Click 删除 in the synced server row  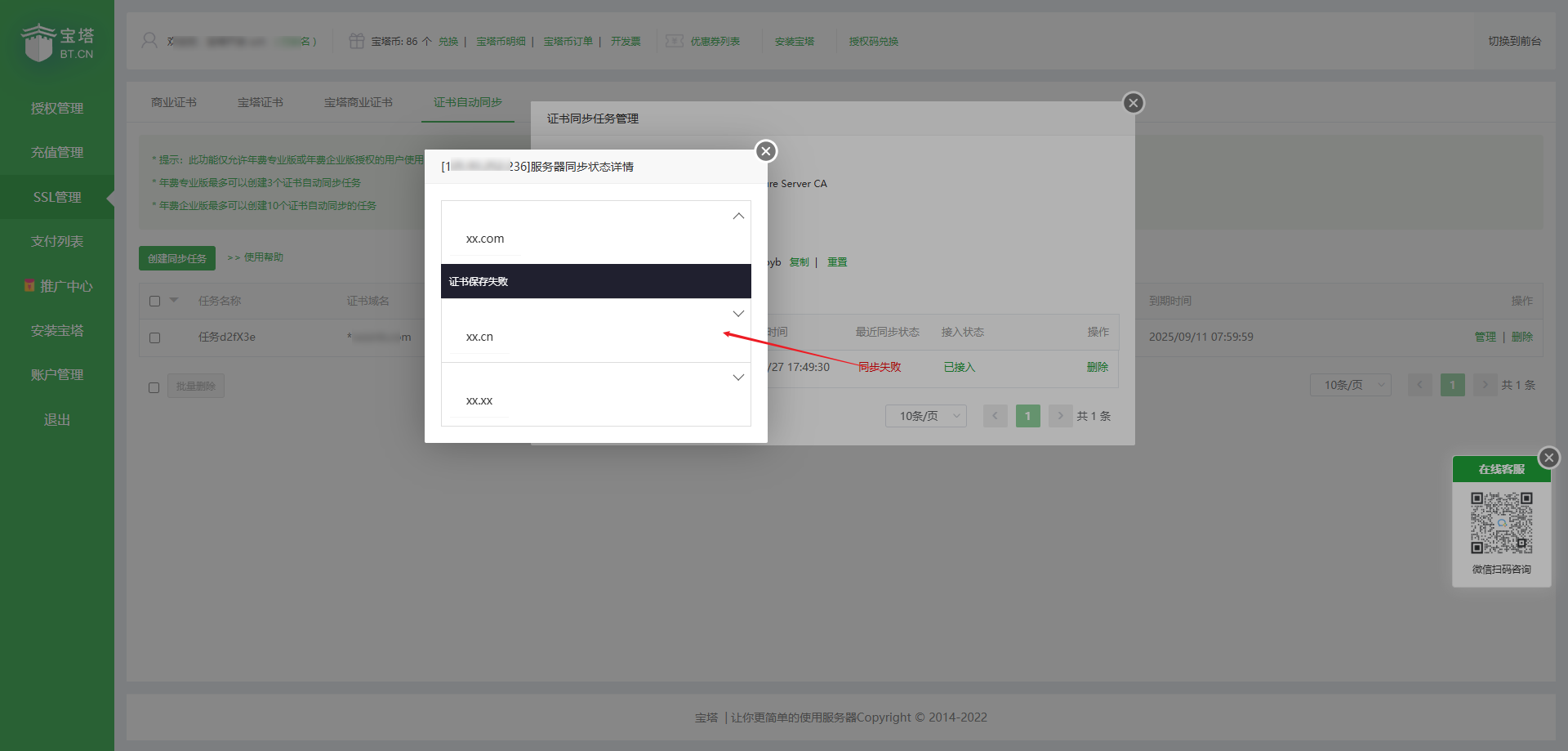coord(1098,367)
